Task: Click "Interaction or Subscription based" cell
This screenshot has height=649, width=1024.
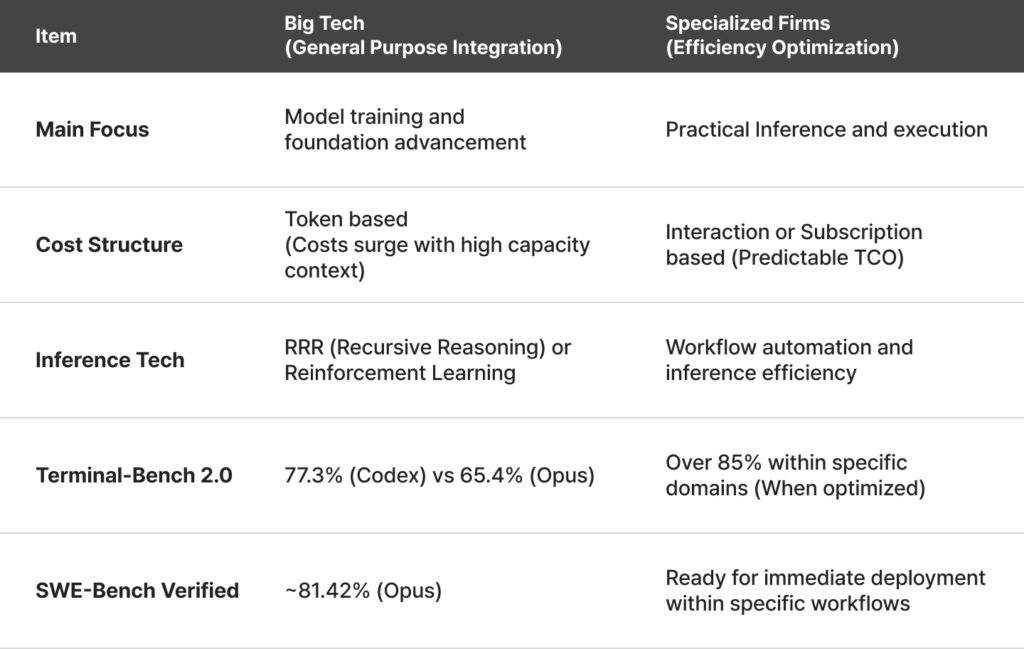Action: tap(794, 245)
